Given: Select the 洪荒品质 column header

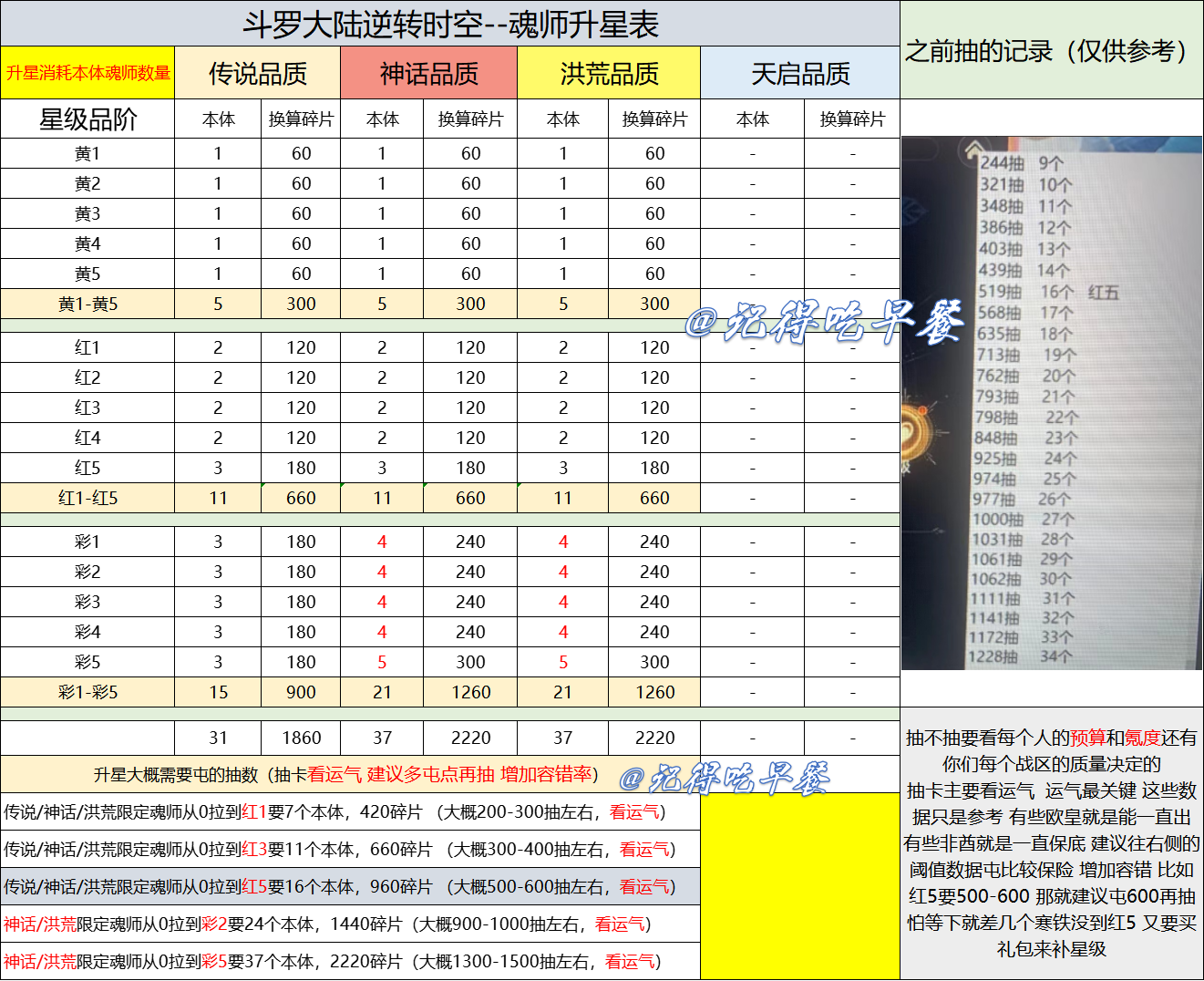Looking at the screenshot, I should [x=609, y=73].
